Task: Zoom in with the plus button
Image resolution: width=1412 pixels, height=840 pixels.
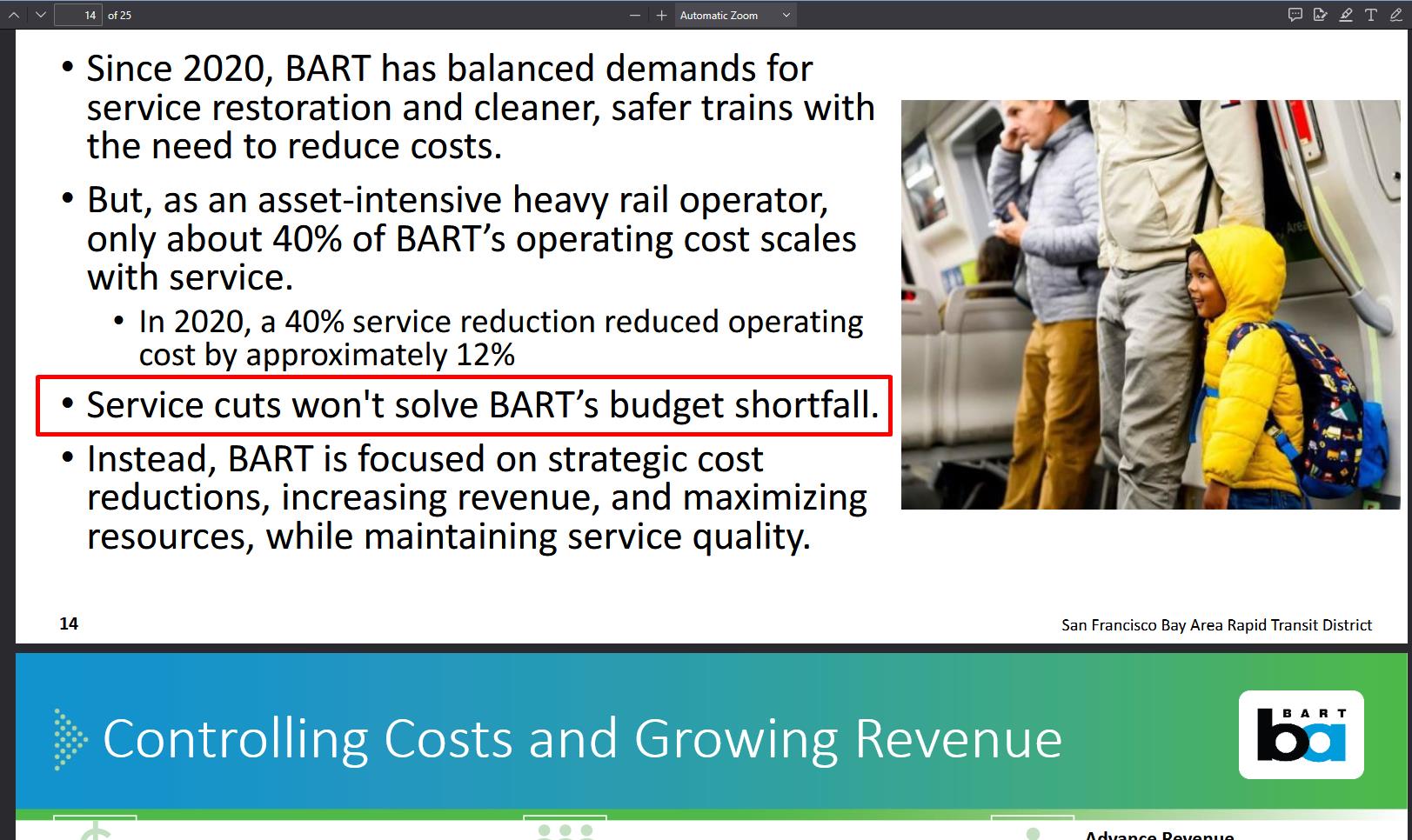Action: click(661, 15)
